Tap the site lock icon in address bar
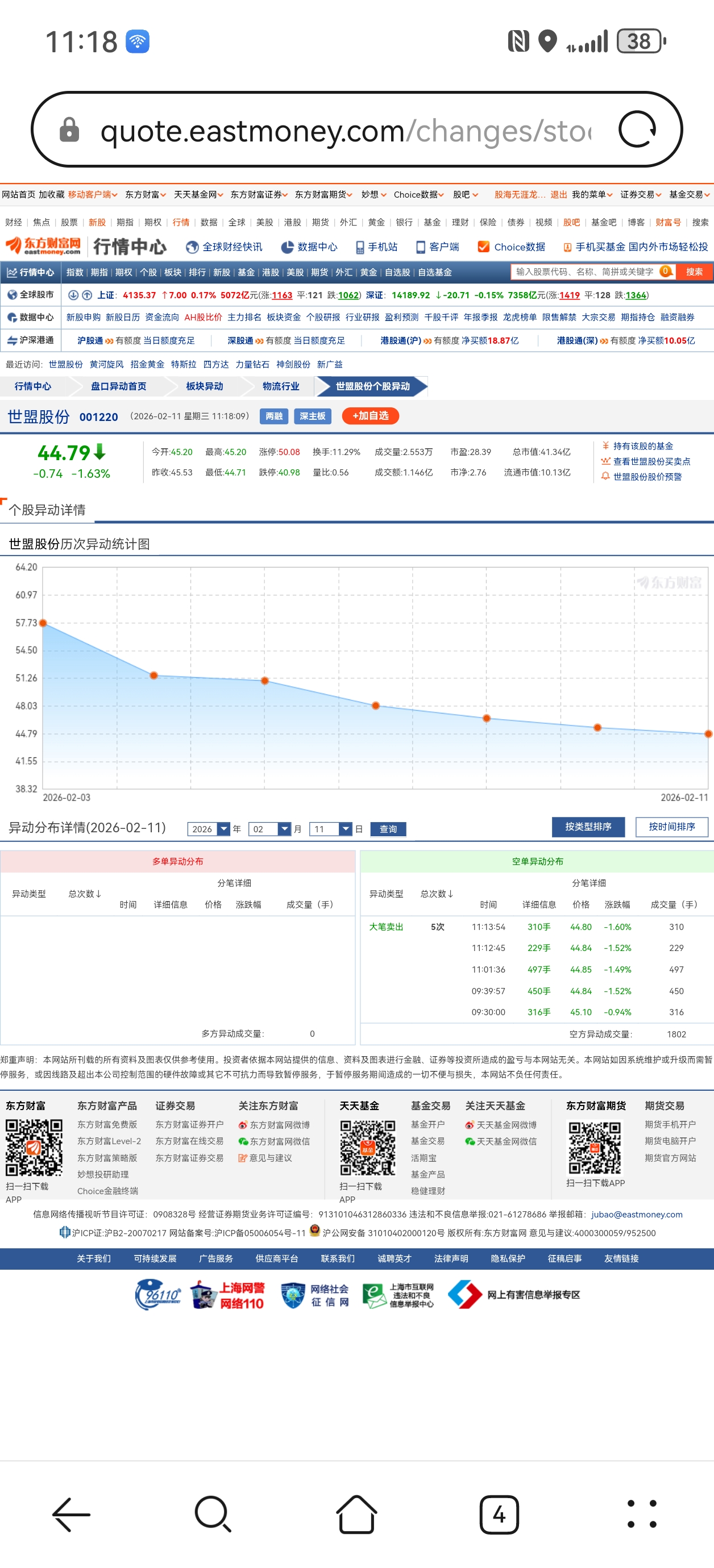 [x=69, y=130]
